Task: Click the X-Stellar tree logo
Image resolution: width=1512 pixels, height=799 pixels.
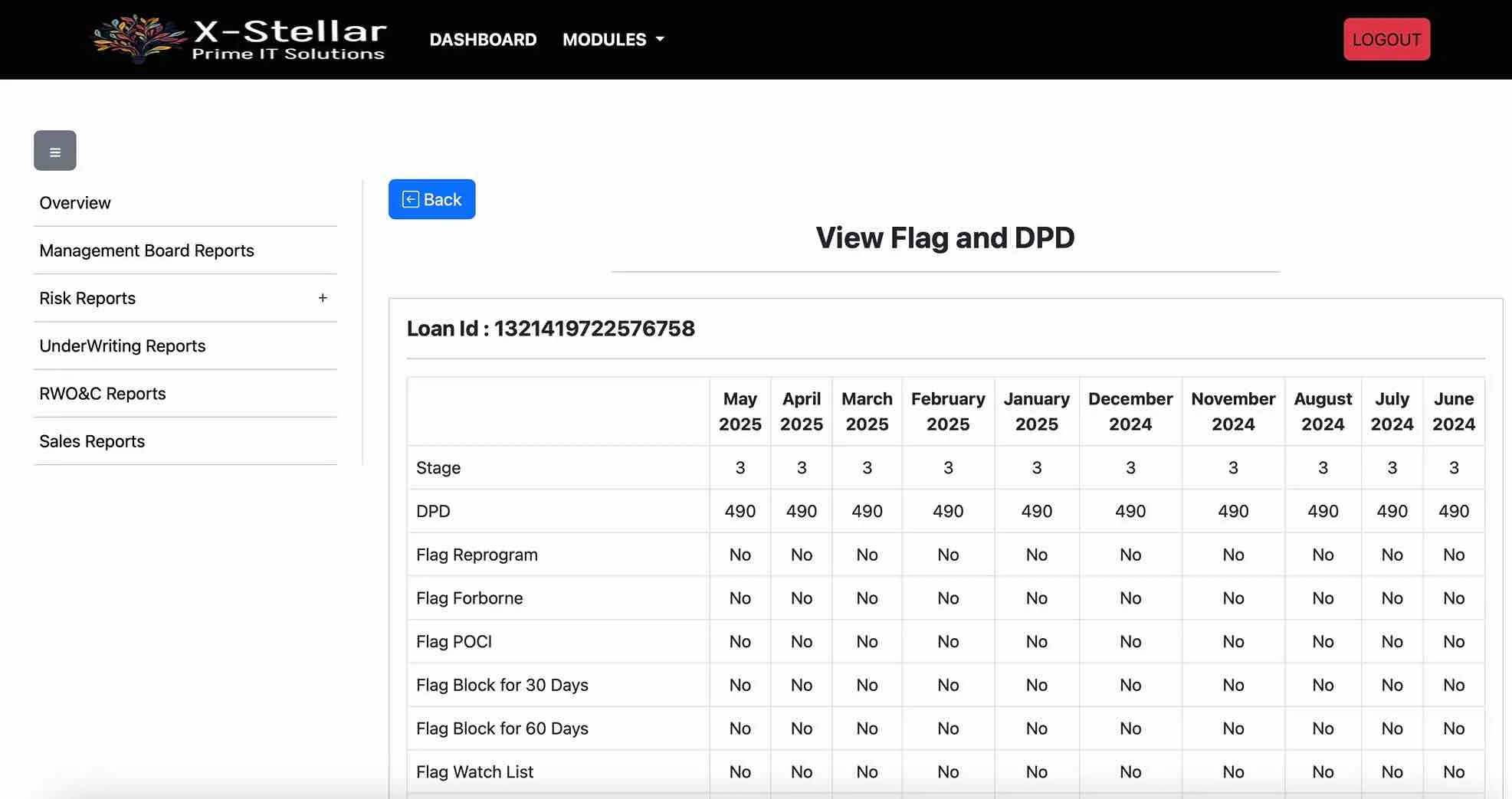Action: [138, 38]
